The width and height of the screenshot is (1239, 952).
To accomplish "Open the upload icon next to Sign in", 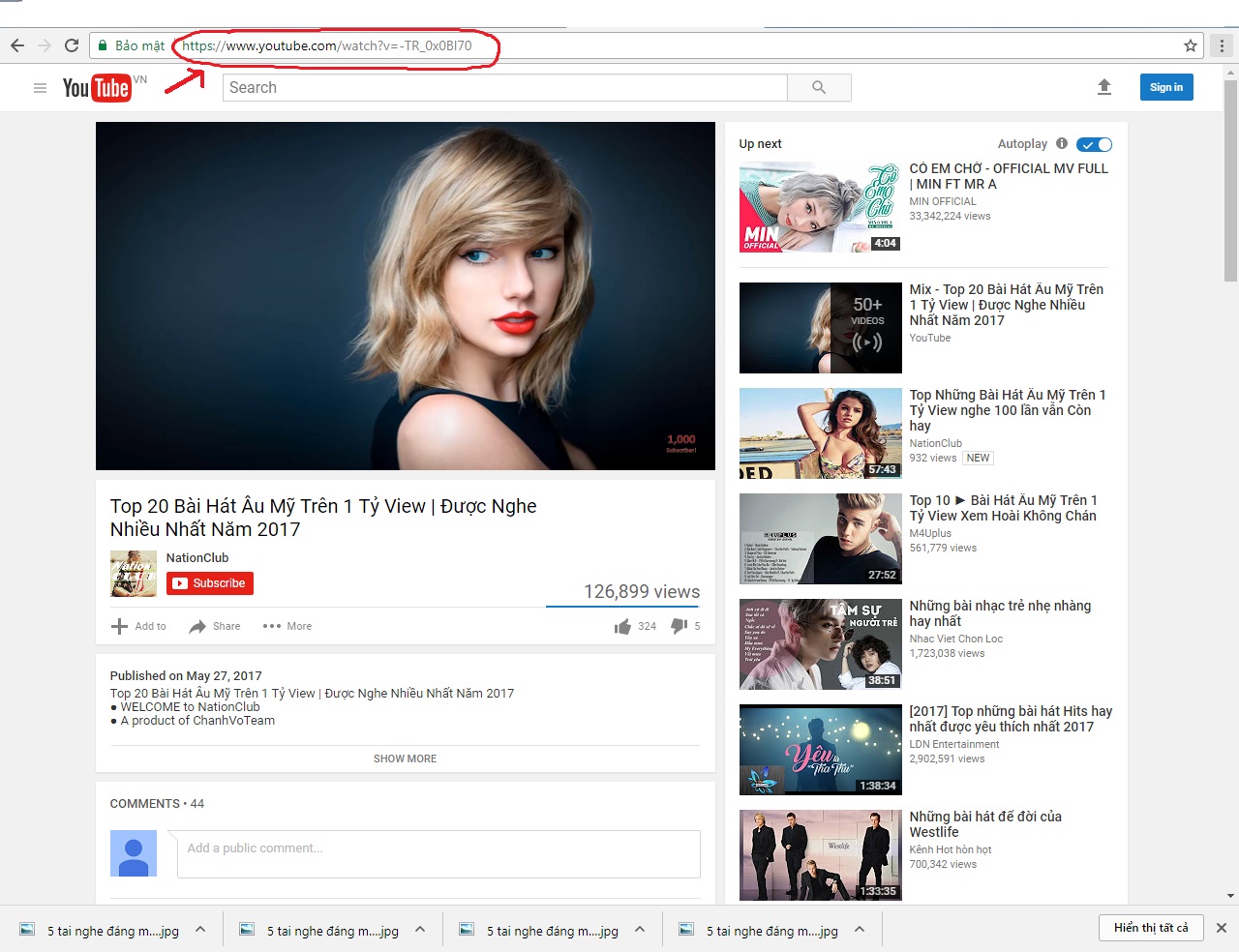I will point(1104,87).
